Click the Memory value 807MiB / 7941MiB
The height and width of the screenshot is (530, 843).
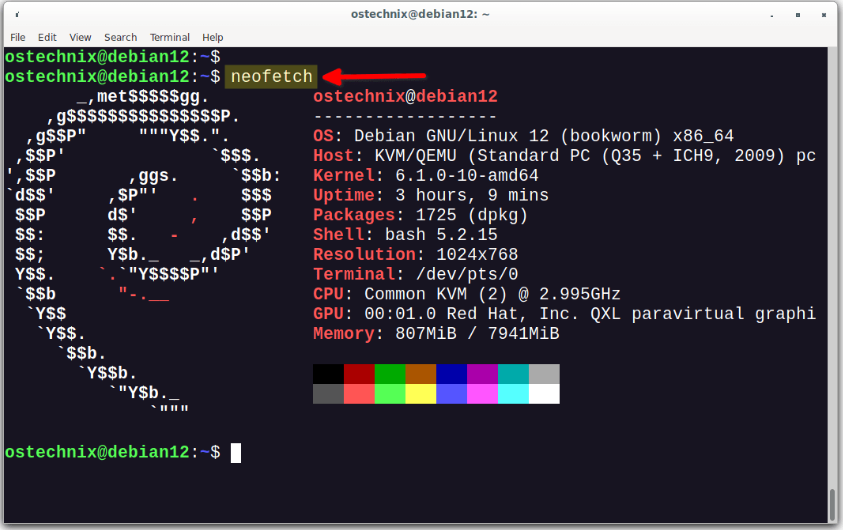coord(477,334)
